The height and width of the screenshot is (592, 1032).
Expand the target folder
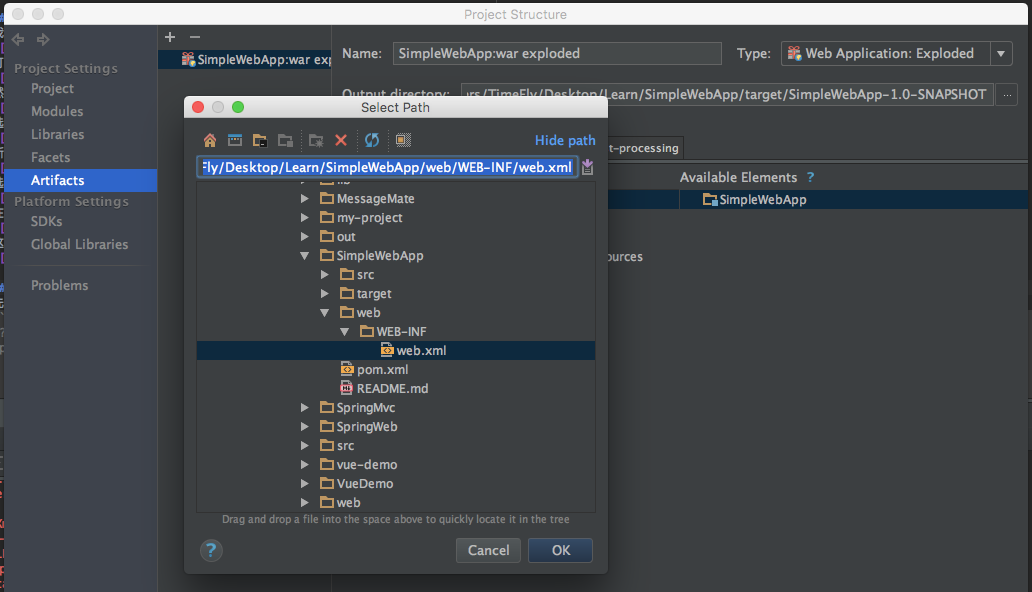[324, 294]
